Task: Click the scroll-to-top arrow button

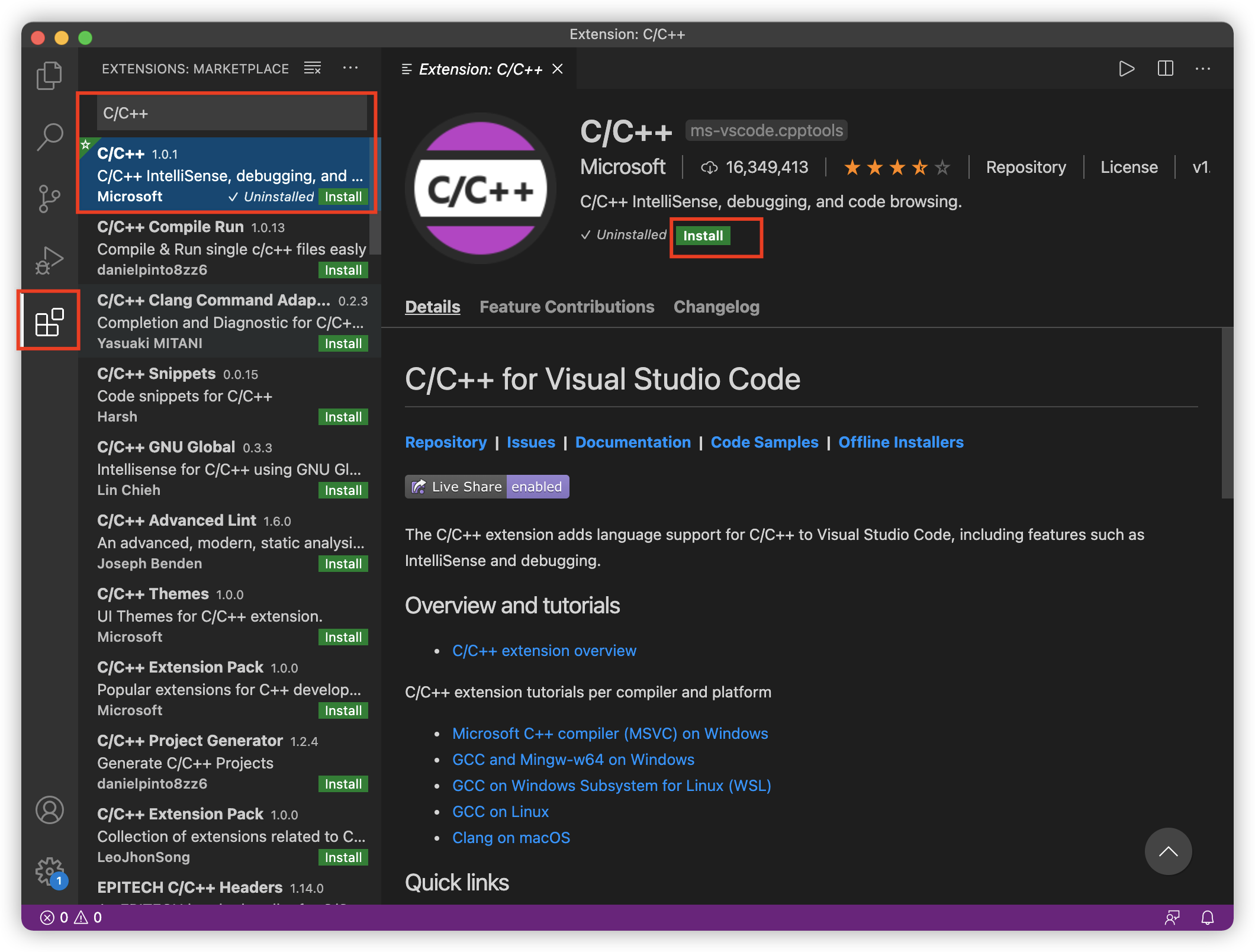Action: [x=1168, y=851]
